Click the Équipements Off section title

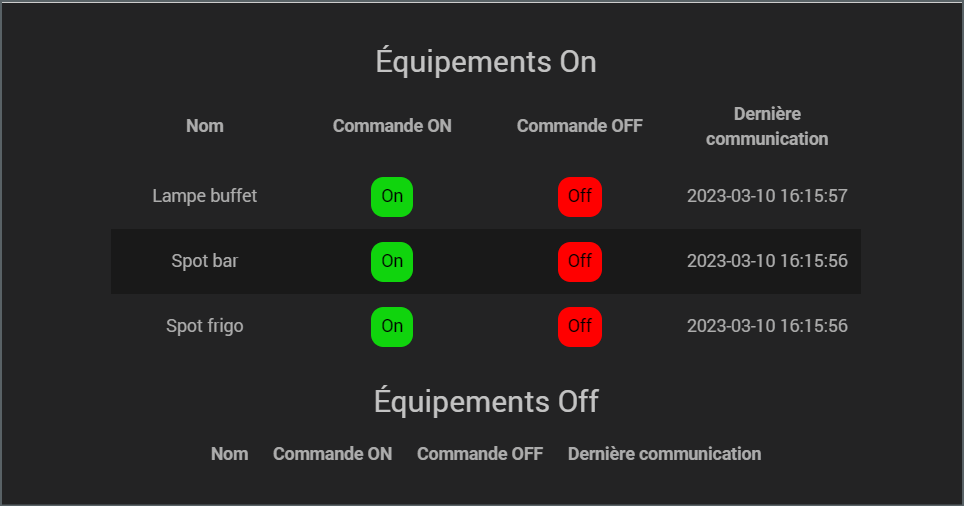[486, 402]
